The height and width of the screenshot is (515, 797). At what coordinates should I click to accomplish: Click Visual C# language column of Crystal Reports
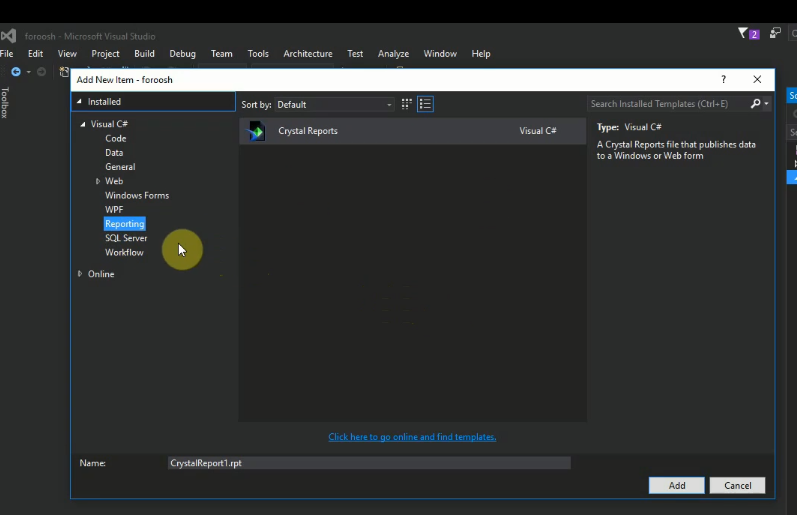point(538,131)
